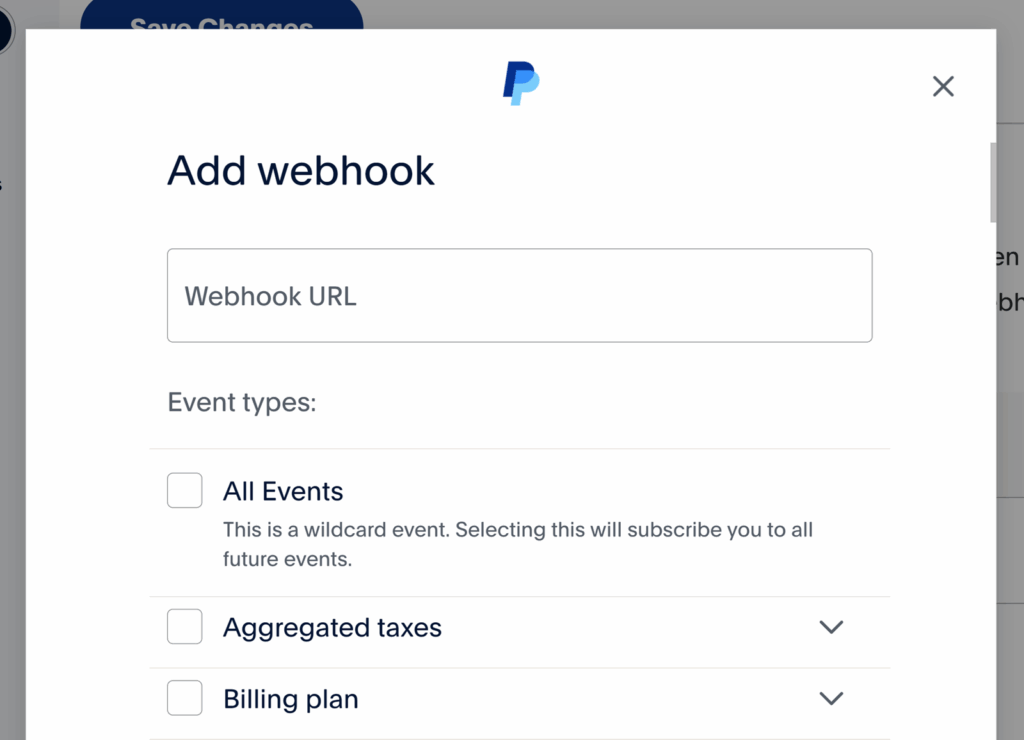
Task: Click the Aggregated taxes label
Action: (332, 628)
